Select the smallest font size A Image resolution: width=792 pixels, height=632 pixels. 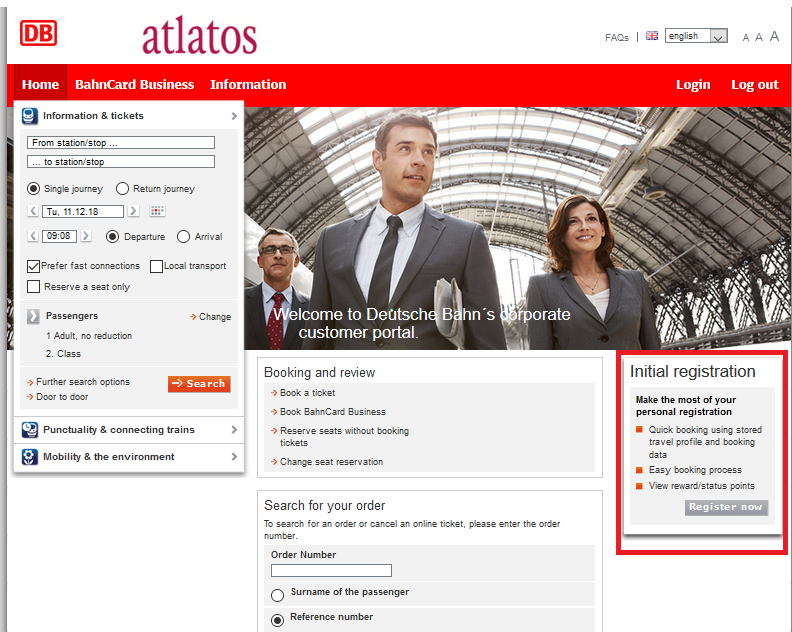746,37
